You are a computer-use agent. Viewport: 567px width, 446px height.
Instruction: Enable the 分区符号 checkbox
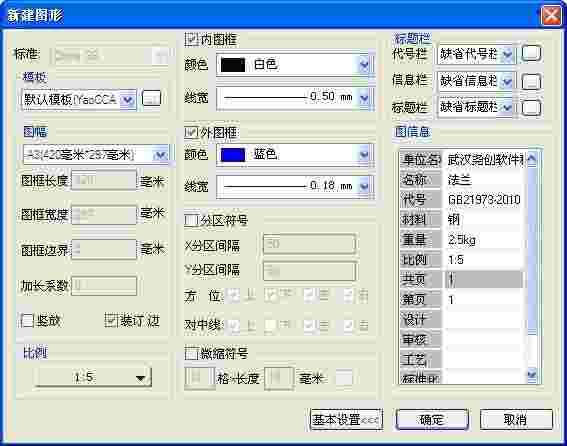click(191, 220)
